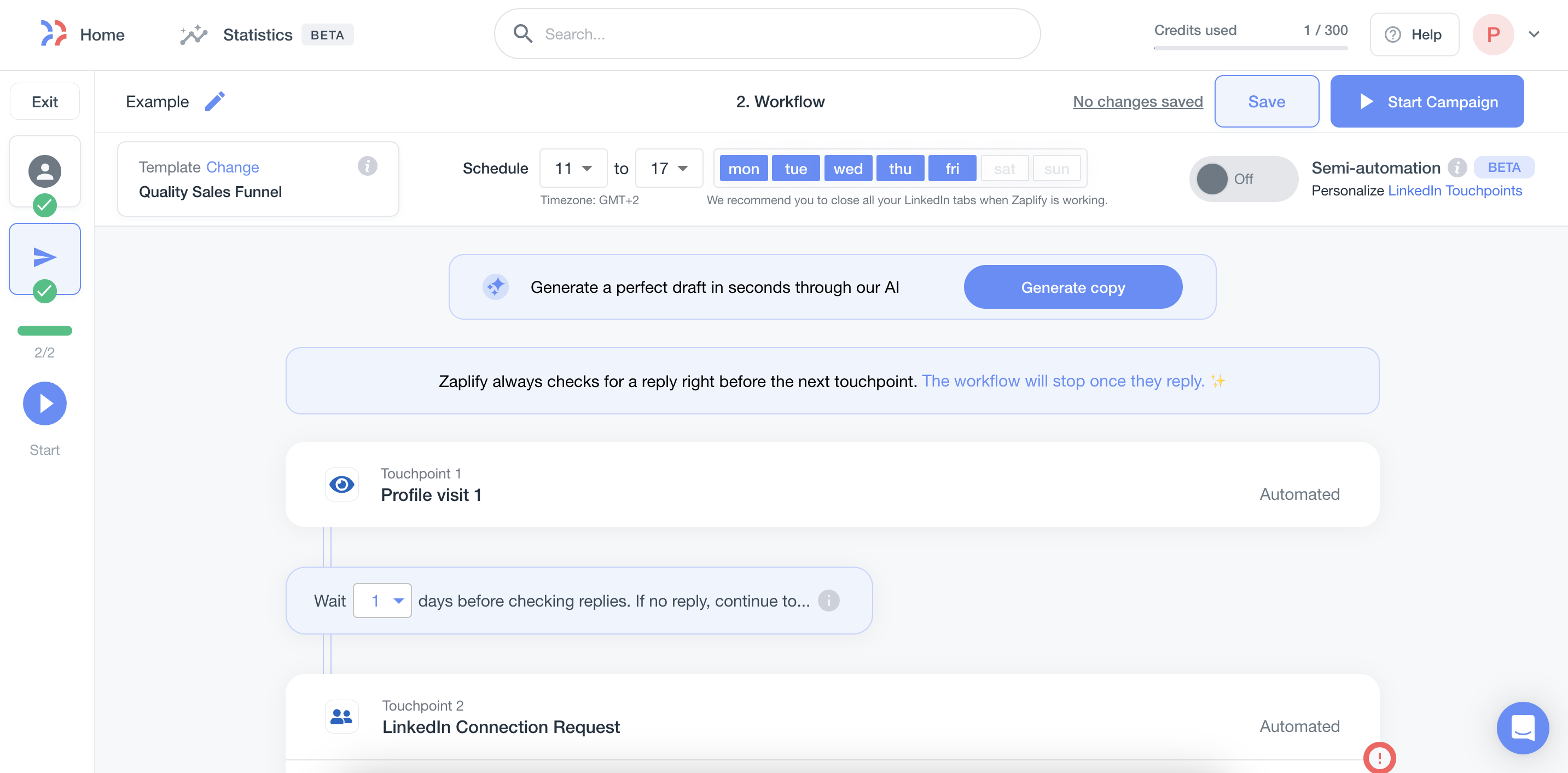This screenshot has width=1568, height=773.
Task: Open the workflow step paper plane icon
Action: 45,257
